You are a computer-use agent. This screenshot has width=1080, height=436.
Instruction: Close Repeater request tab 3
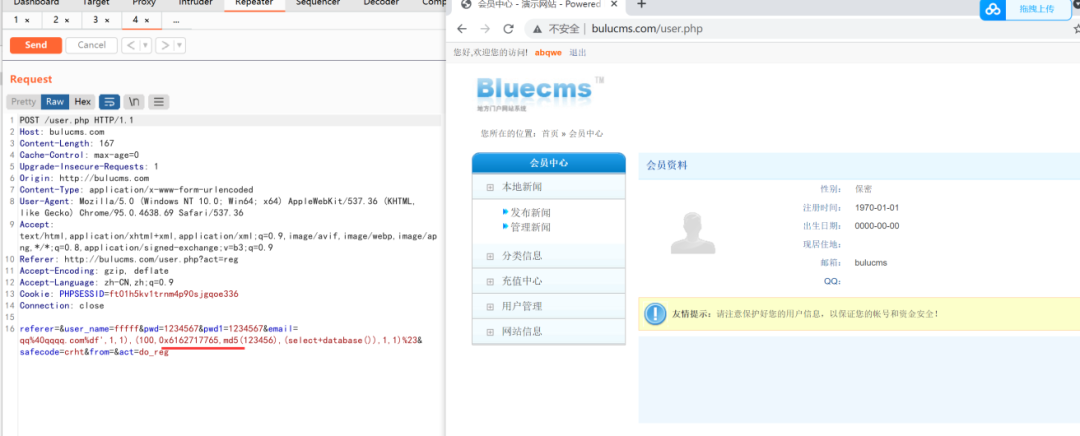107,21
